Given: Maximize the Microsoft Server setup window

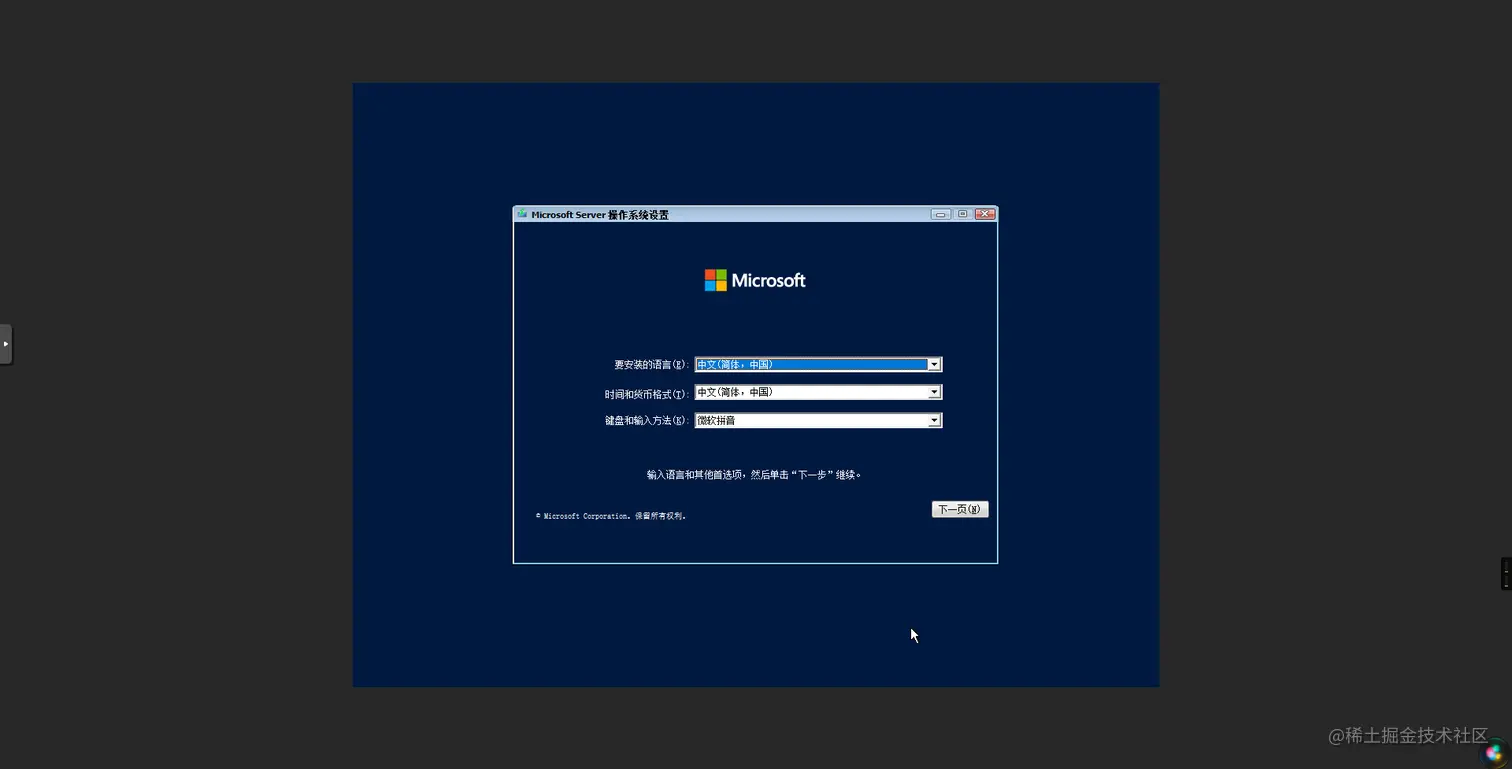Looking at the screenshot, I should pyautogui.click(x=962, y=214).
